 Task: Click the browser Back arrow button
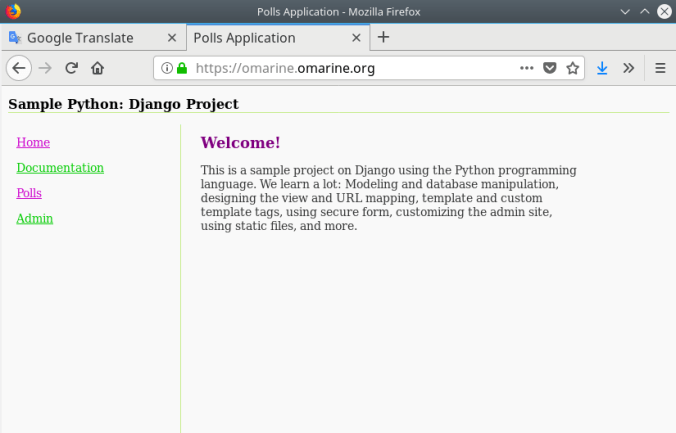(x=18, y=68)
